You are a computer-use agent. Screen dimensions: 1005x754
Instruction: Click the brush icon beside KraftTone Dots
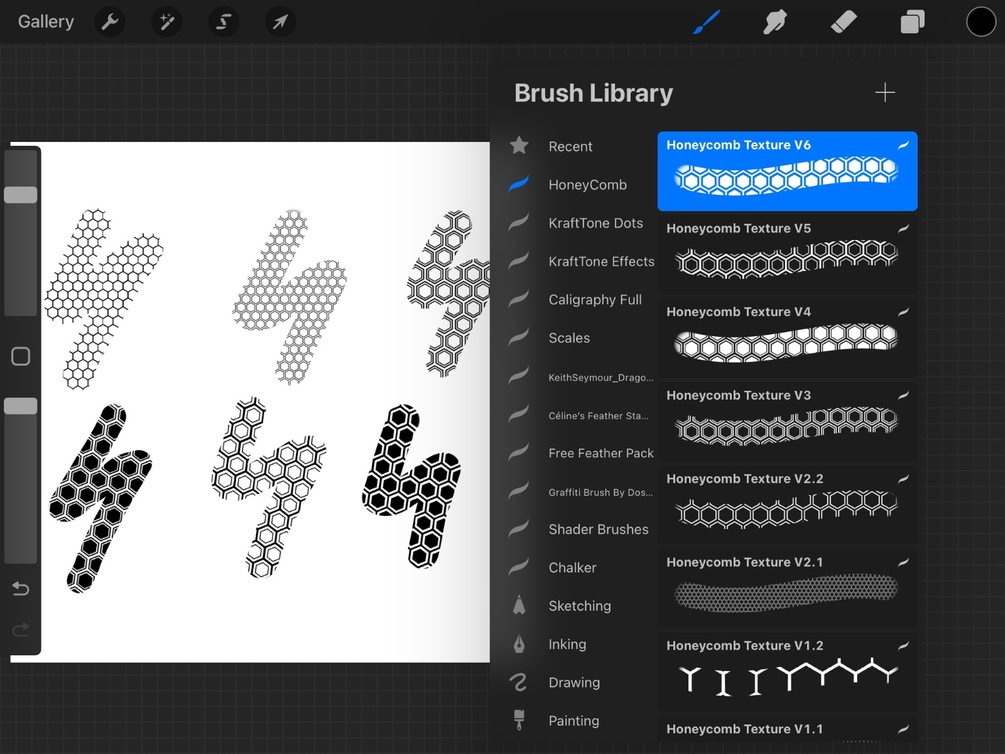tap(519, 222)
